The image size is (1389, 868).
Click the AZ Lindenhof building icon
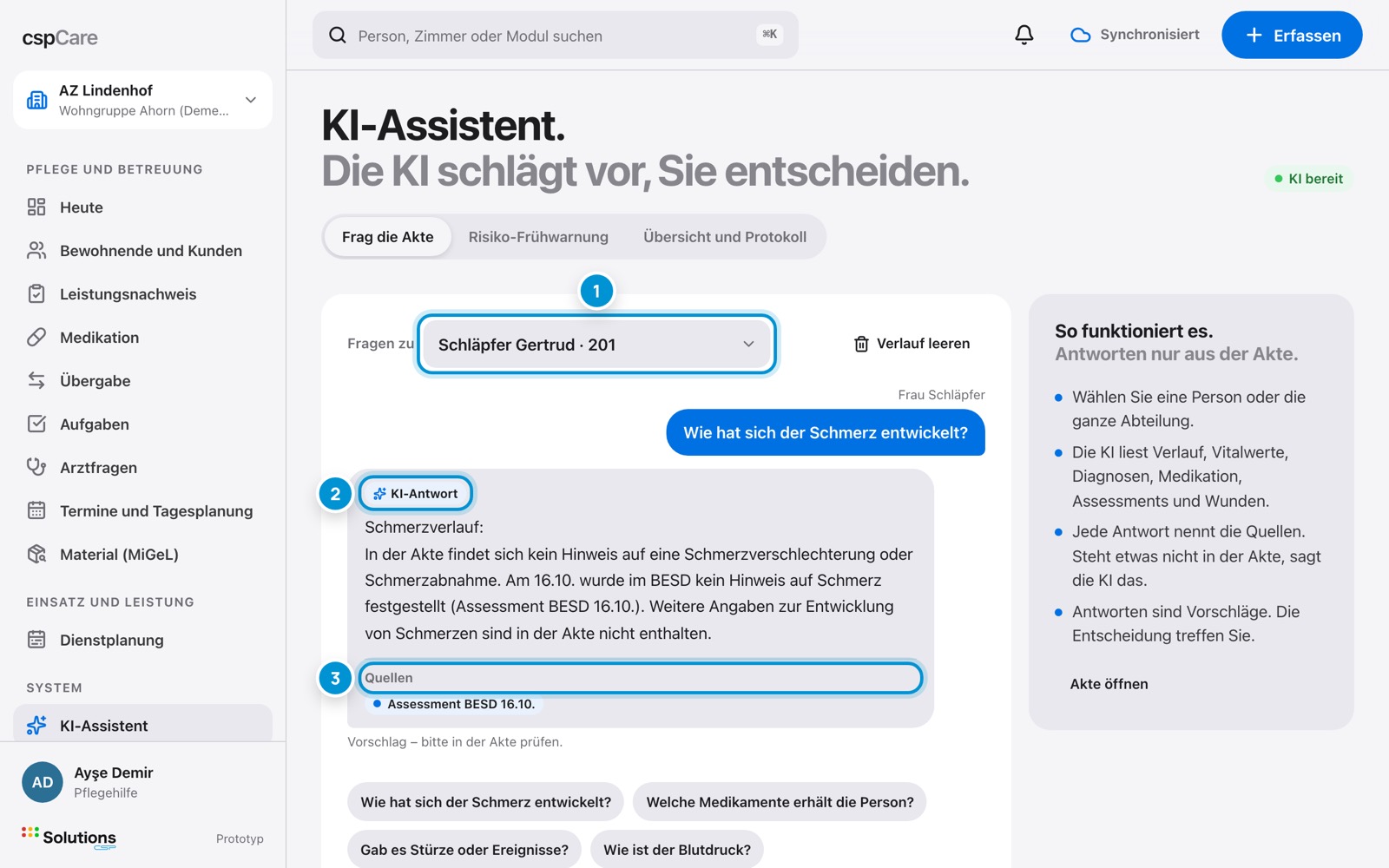pos(36,100)
